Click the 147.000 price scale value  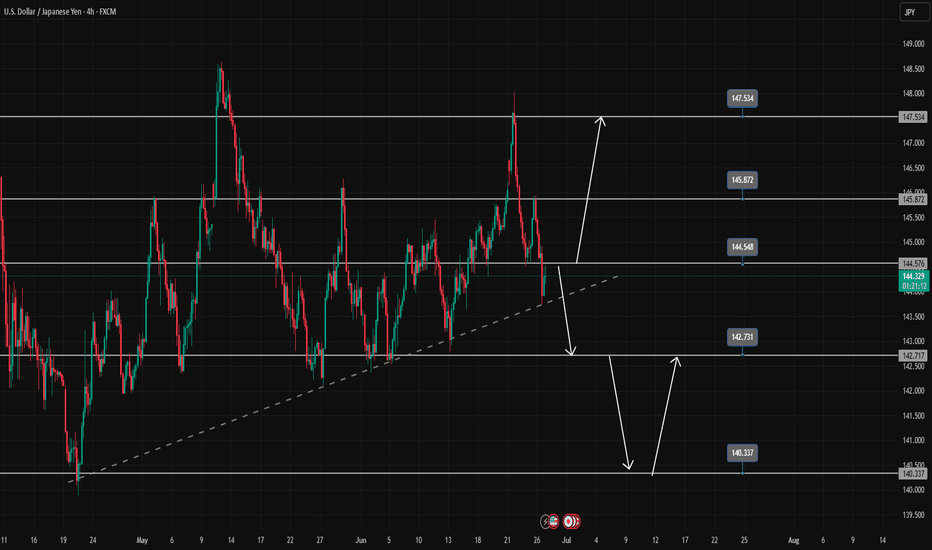pos(914,143)
